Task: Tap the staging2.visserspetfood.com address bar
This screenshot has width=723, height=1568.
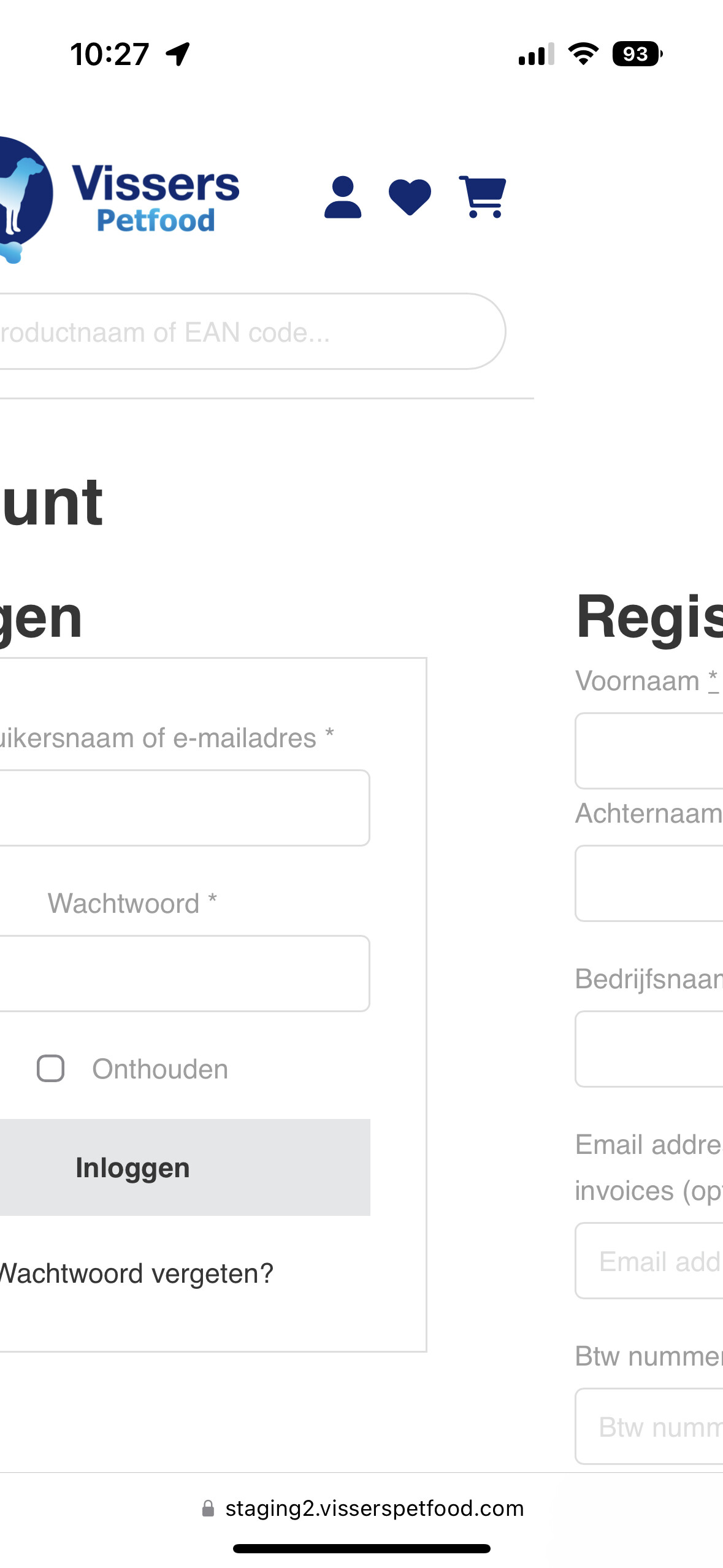Action: pyautogui.click(x=374, y=1508)
